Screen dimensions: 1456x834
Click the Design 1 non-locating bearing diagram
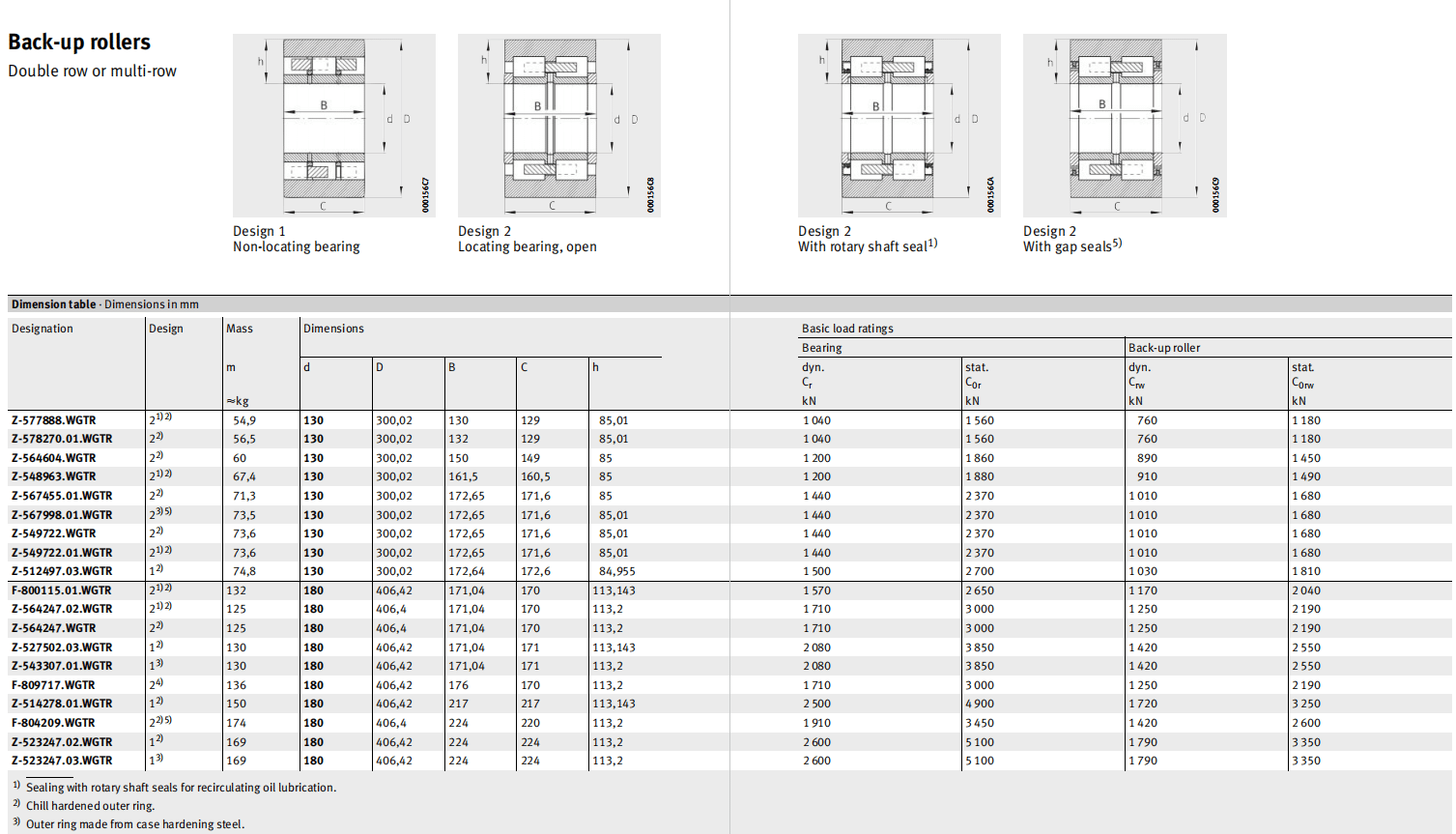[x=333, y=125]
